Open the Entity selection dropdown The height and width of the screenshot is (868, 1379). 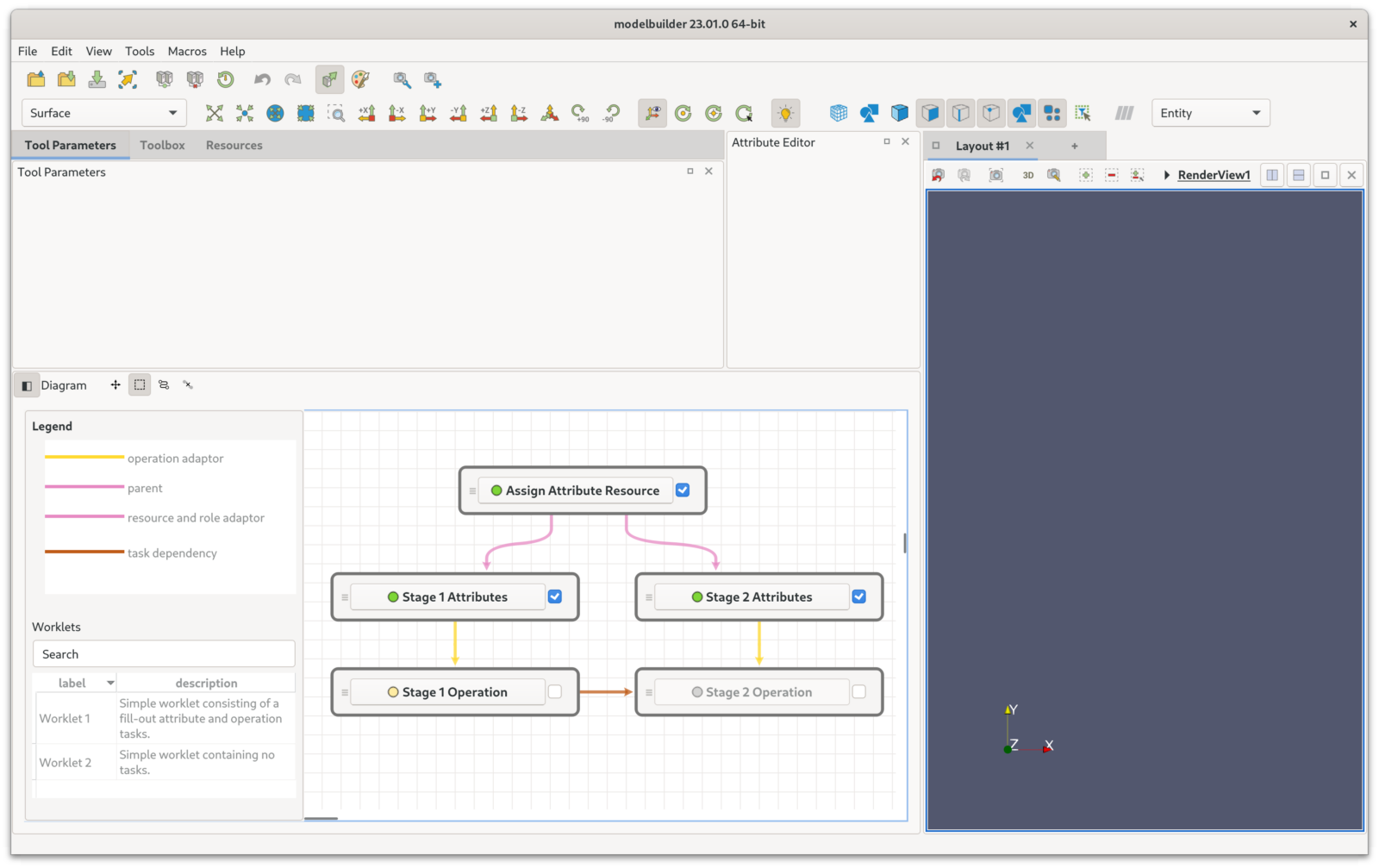pos(1210,112)
